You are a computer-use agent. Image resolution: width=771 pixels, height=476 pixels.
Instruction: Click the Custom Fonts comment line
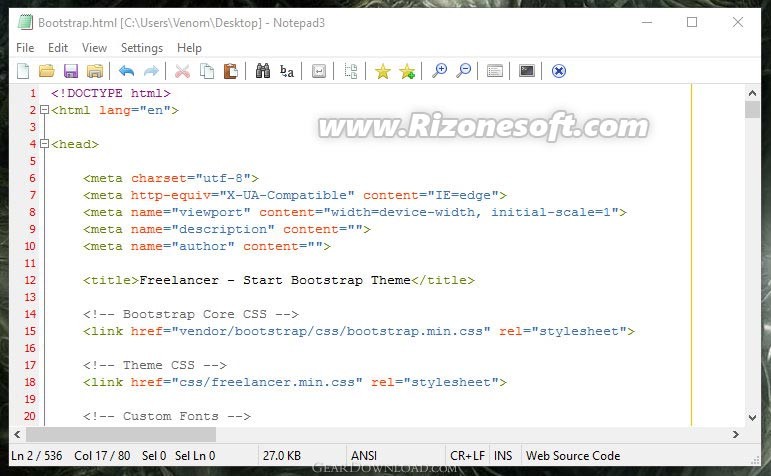click(167, 416)
